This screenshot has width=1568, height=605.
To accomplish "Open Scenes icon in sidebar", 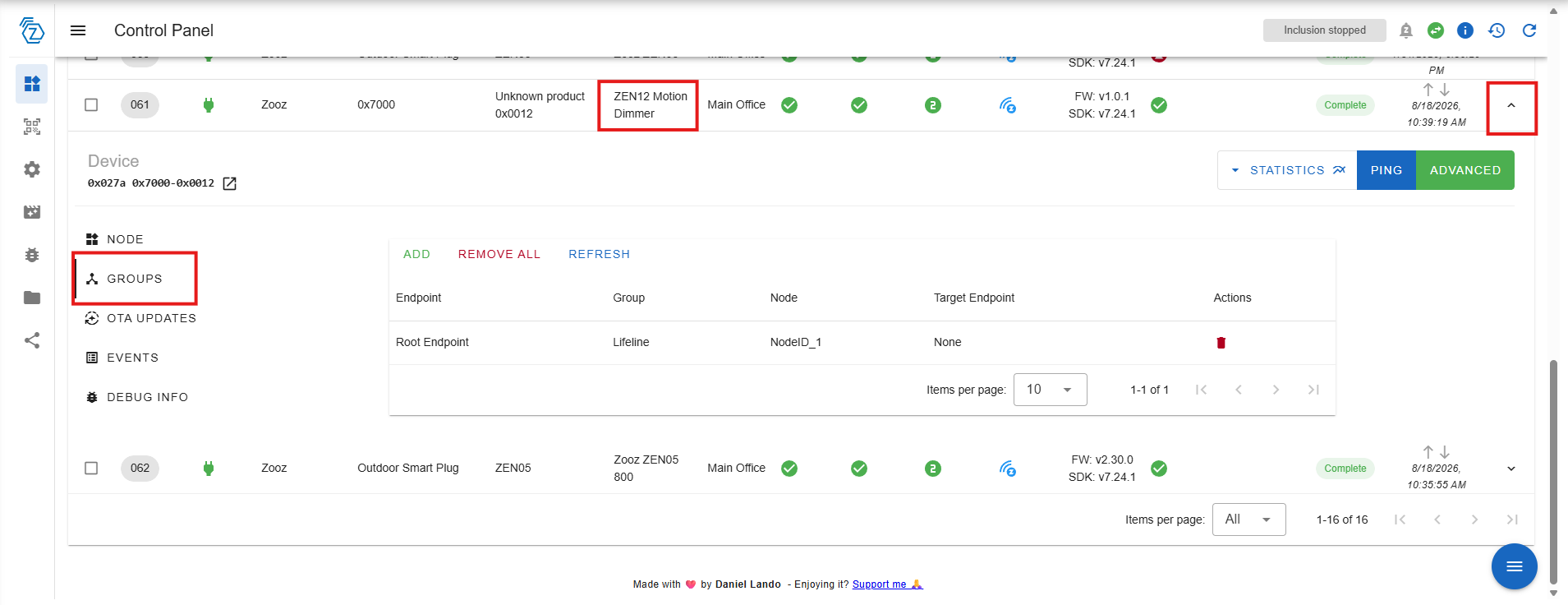I will 32,212.
